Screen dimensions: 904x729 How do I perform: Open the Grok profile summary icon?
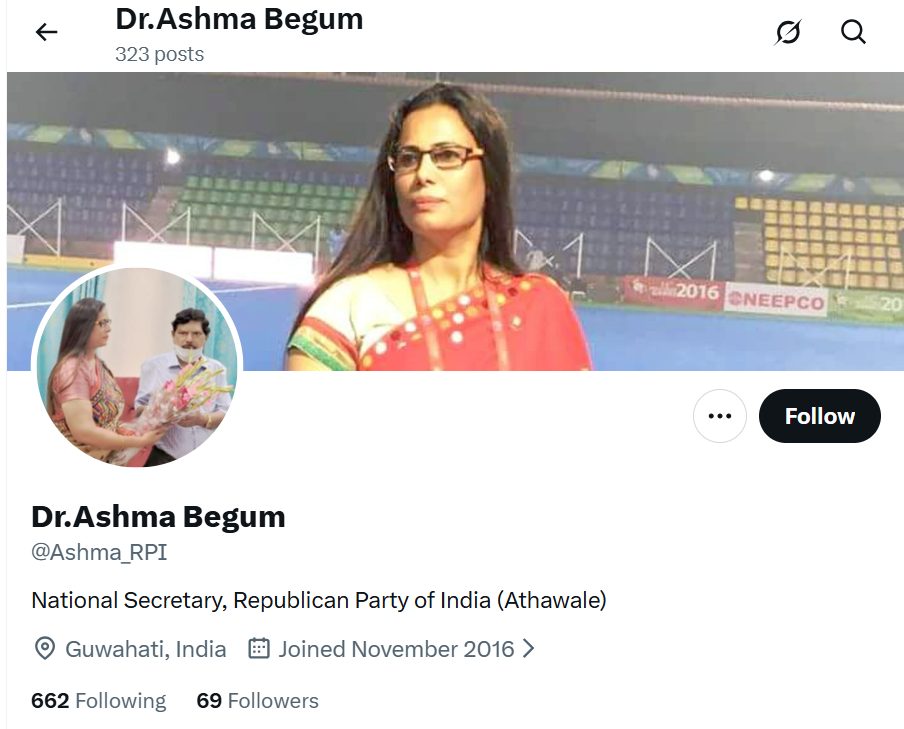click(x=788, y=32)
